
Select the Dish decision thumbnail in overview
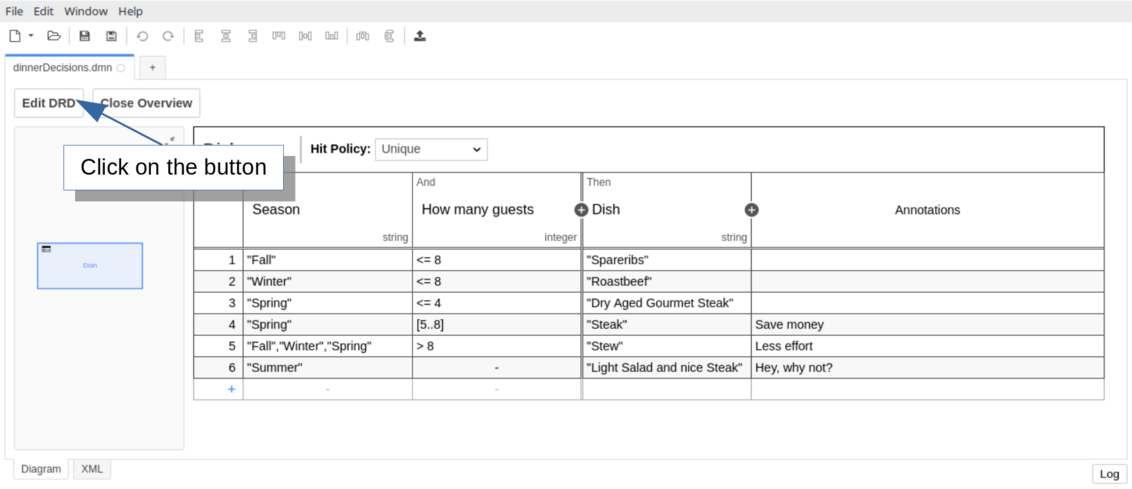90,265
